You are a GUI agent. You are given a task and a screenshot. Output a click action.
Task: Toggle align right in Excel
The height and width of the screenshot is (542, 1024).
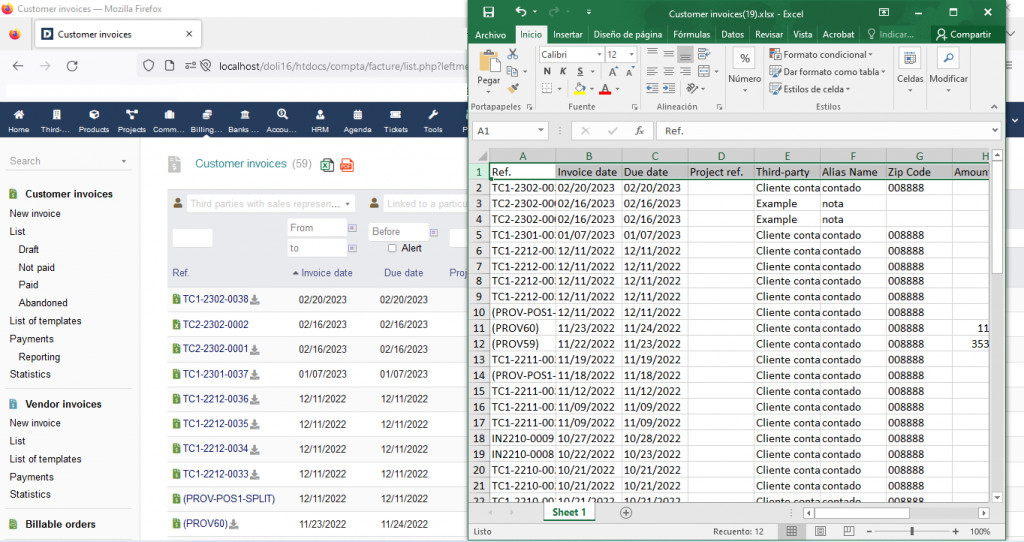pyautogui.click(x=685, y=71)
